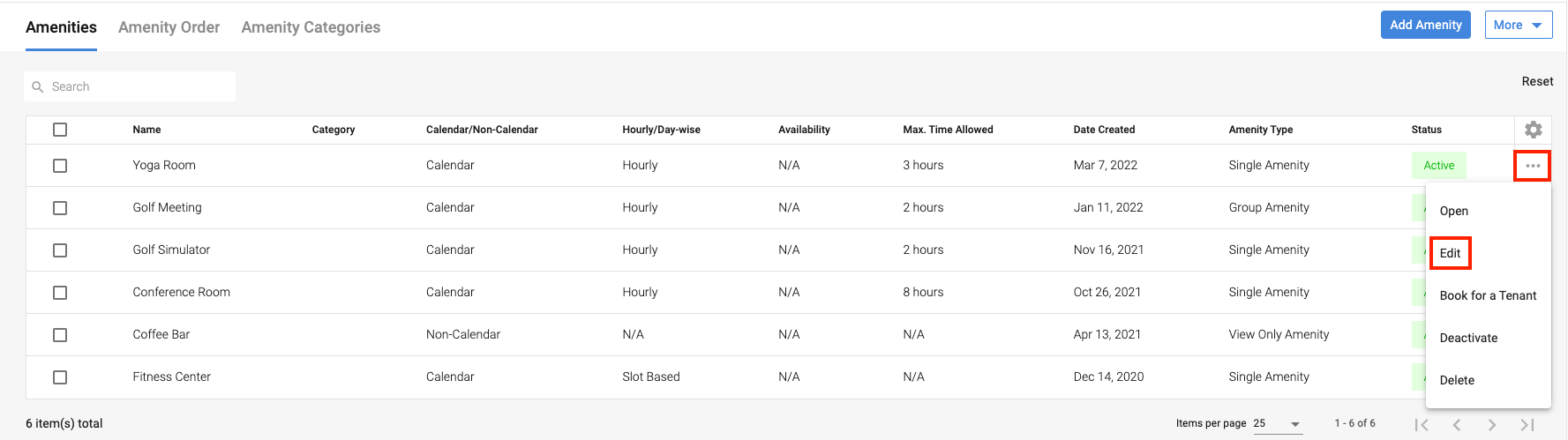
Task: Click the table column settings gear icon
Action: [1533, 130]
